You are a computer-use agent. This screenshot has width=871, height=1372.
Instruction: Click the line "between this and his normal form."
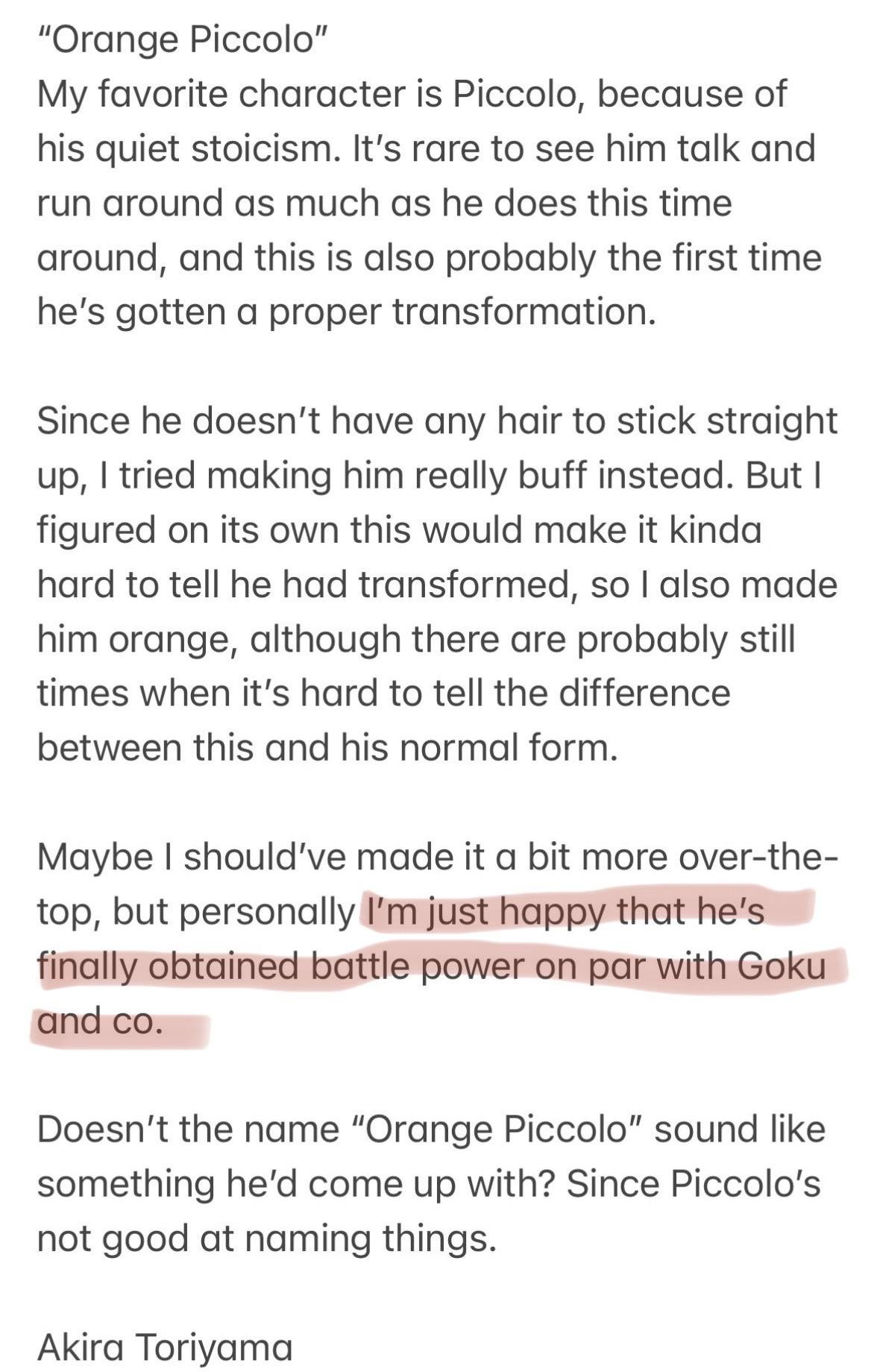coord(328,747)
